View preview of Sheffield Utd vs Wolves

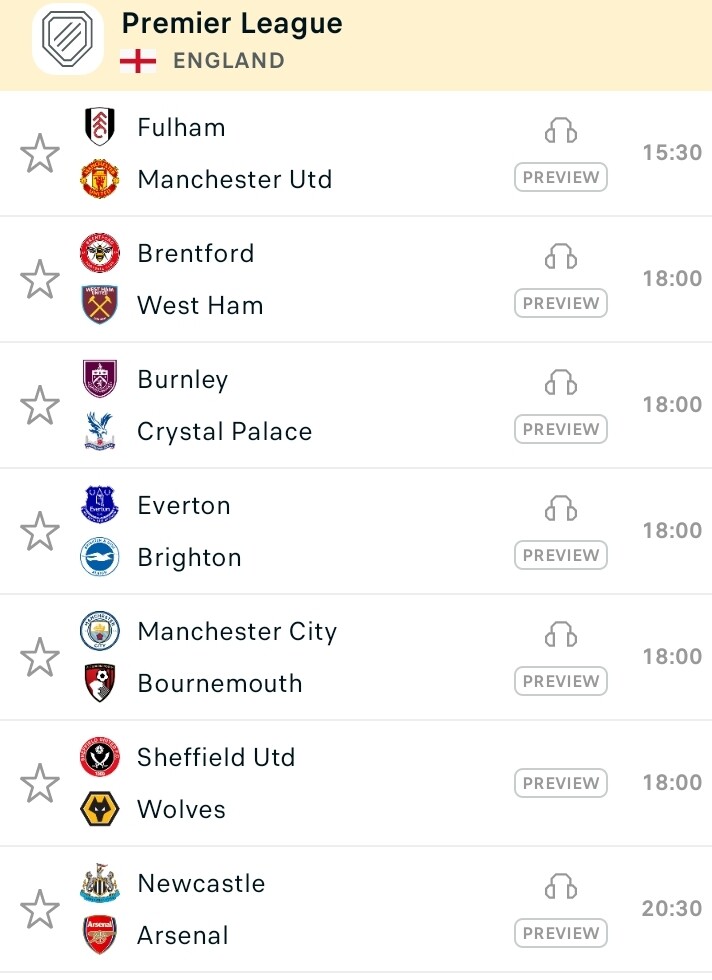[561, 783]
